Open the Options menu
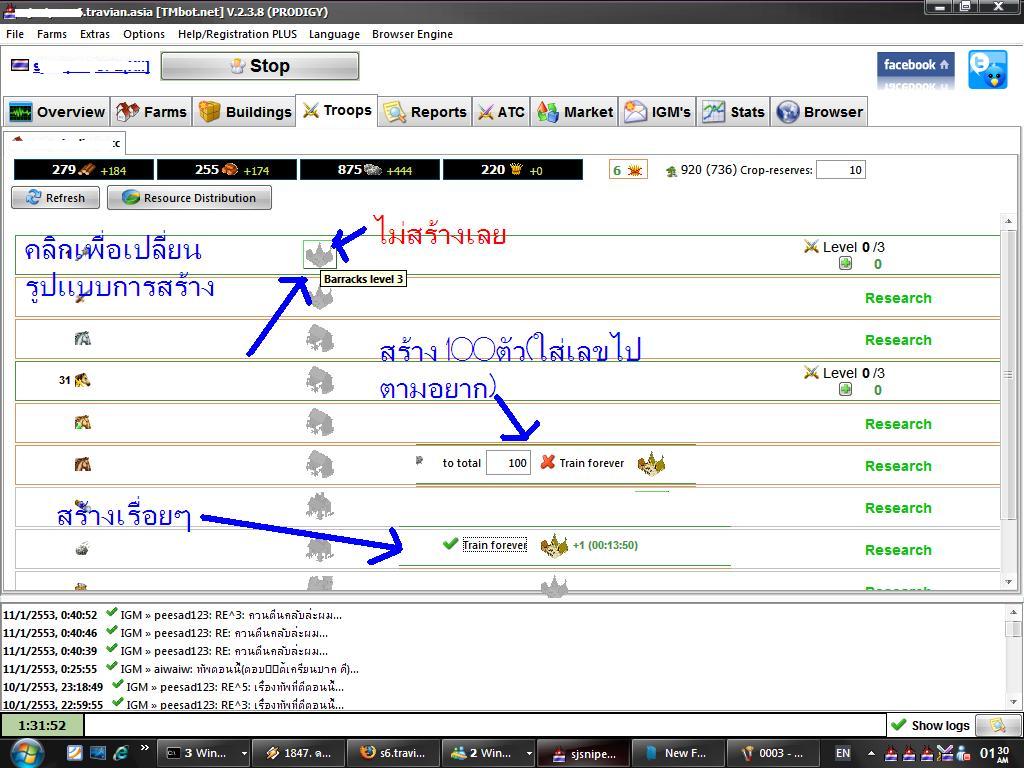This screenshot has width=1024, height=768. (144, 34)
